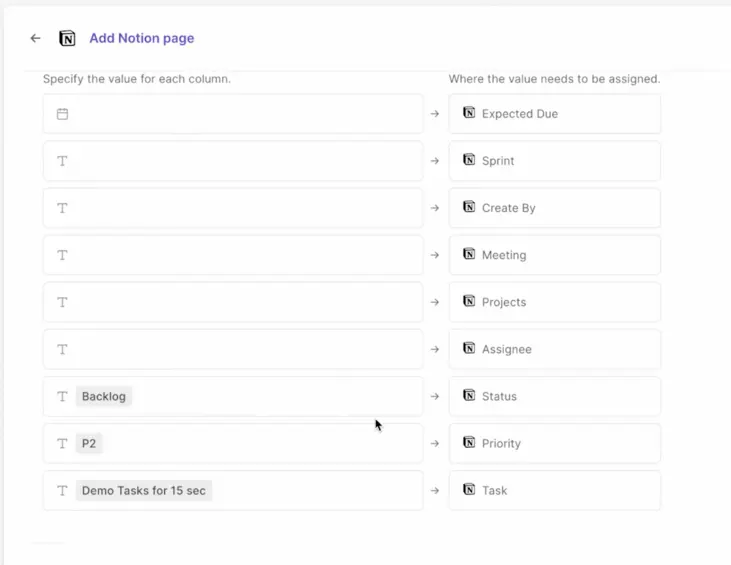Click the text type icon beside P2

click(x=62, y=443)
